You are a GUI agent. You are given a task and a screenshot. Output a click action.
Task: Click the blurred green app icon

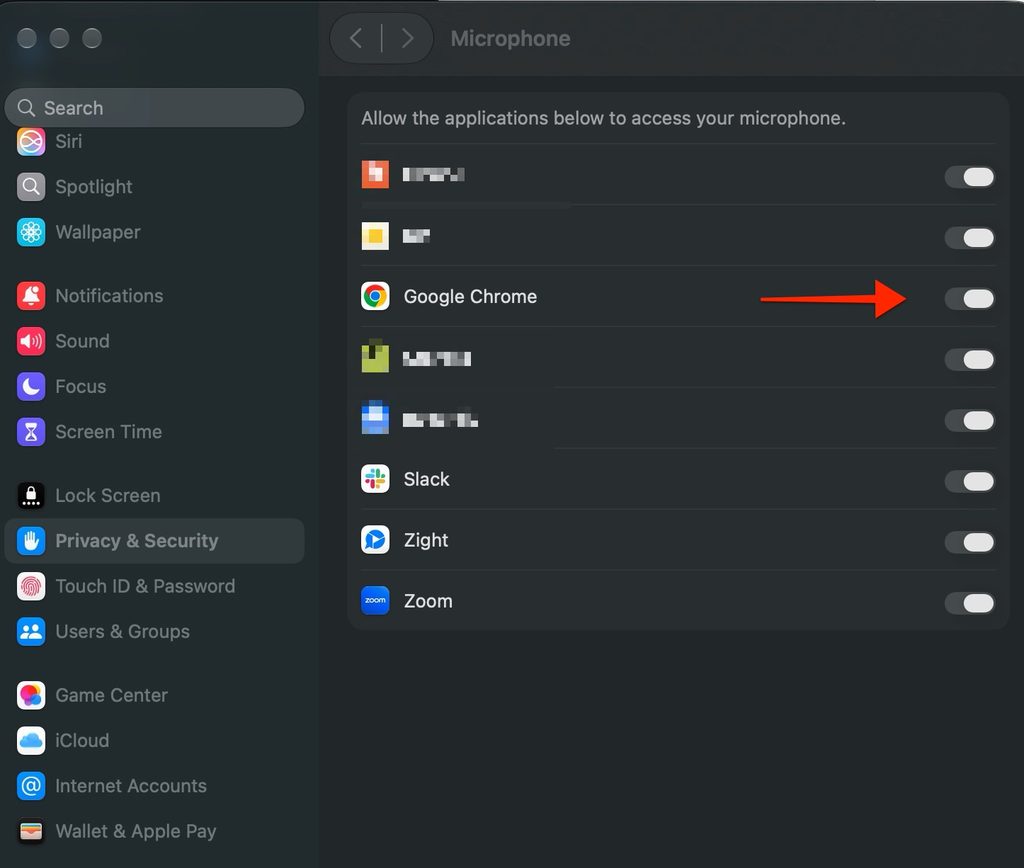[x=375, y=357]
